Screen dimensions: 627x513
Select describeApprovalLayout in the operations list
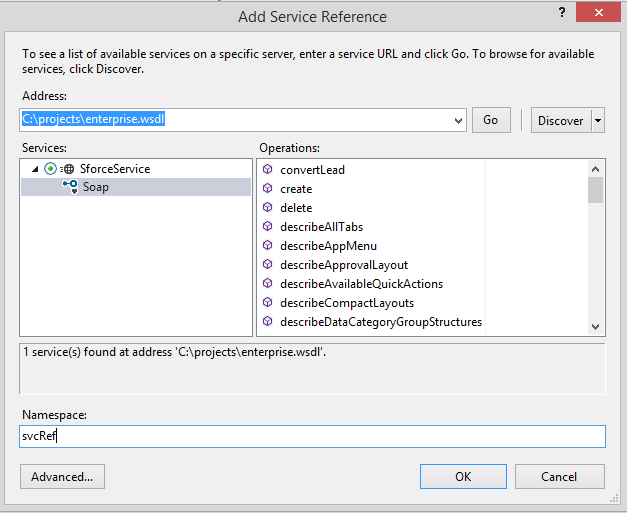(x=344, y=265)
